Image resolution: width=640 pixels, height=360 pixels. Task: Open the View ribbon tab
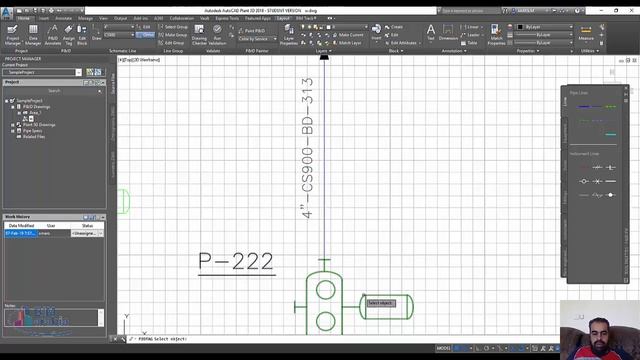point(103,18)
